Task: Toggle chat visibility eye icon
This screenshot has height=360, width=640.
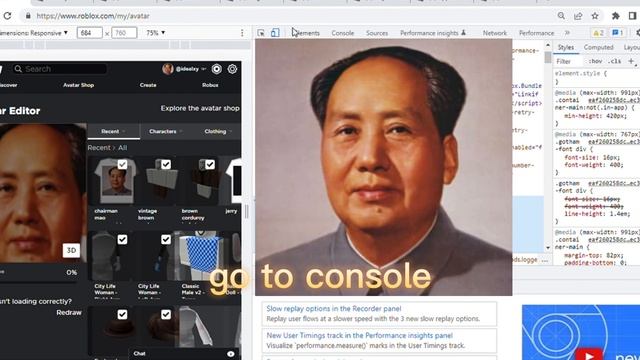Action: point(231,354)
